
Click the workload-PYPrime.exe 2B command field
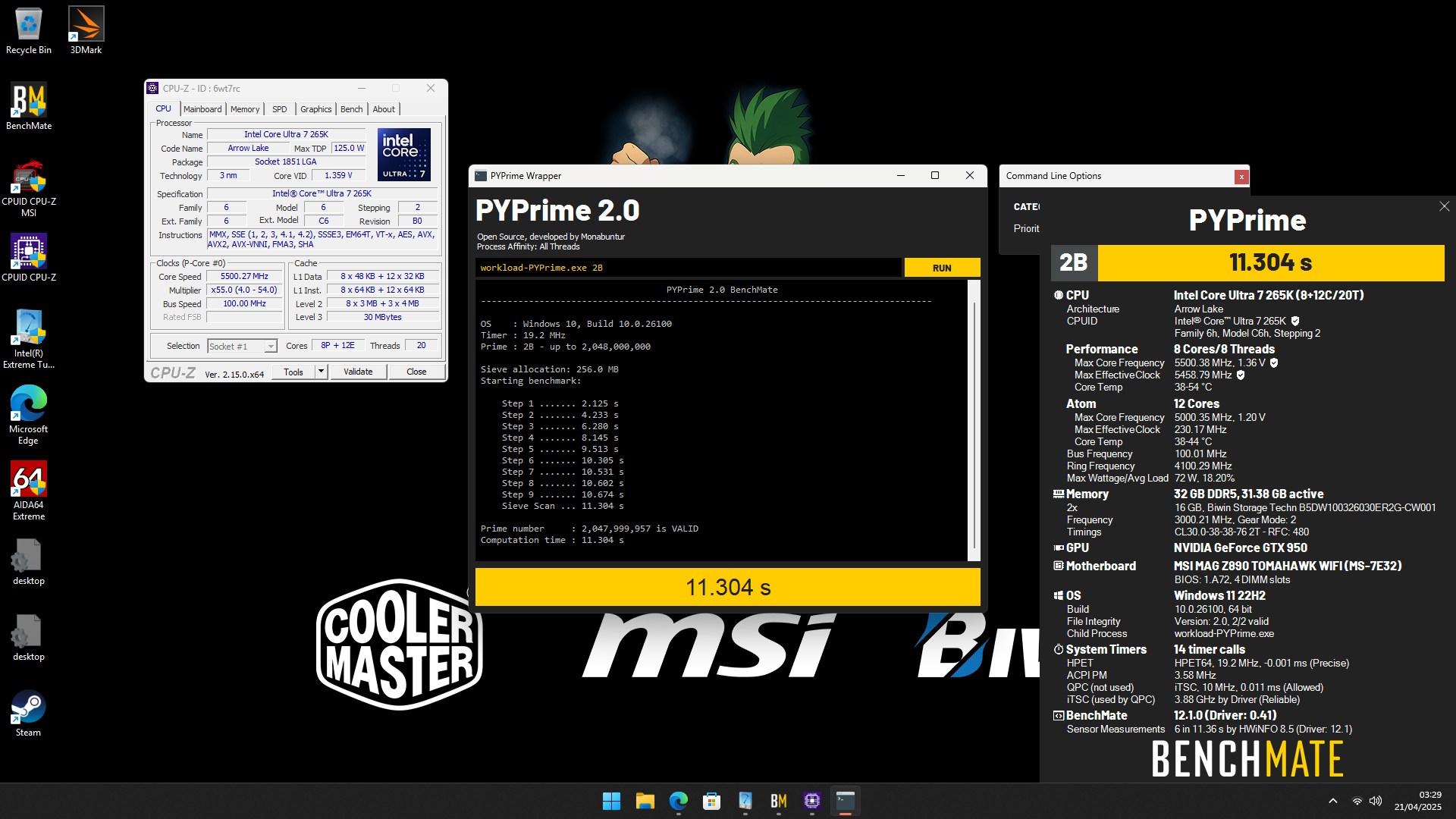tap(689, 268)
